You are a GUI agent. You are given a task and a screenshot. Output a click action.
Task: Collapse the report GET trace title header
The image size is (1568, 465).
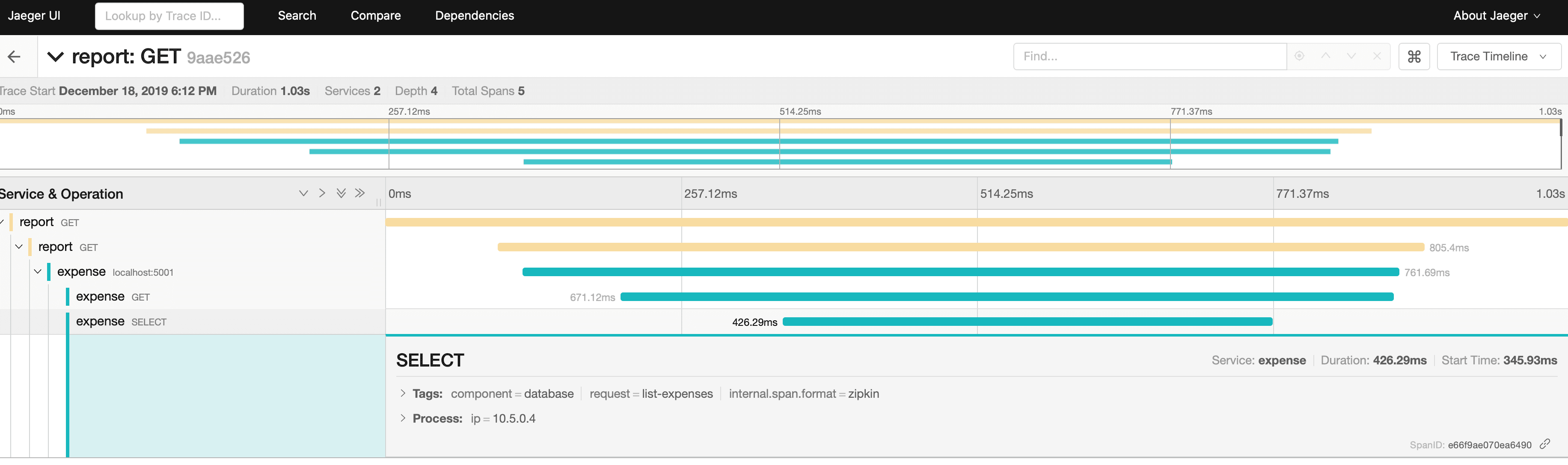point(55,56)
